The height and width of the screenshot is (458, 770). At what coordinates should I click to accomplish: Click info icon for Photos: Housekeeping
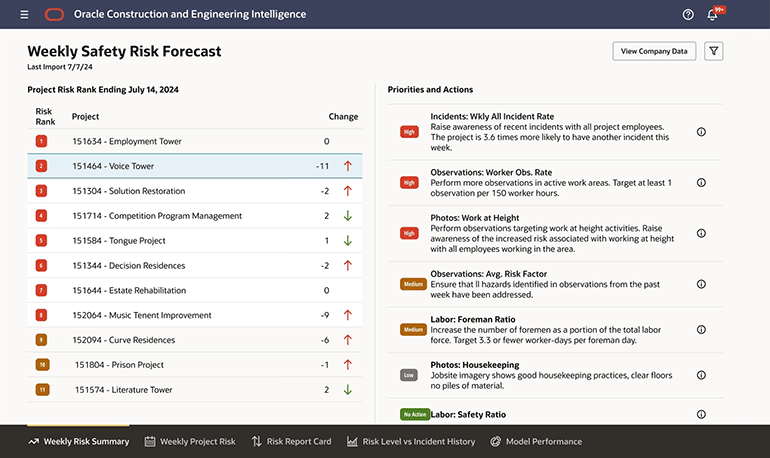tap(701, 375)
